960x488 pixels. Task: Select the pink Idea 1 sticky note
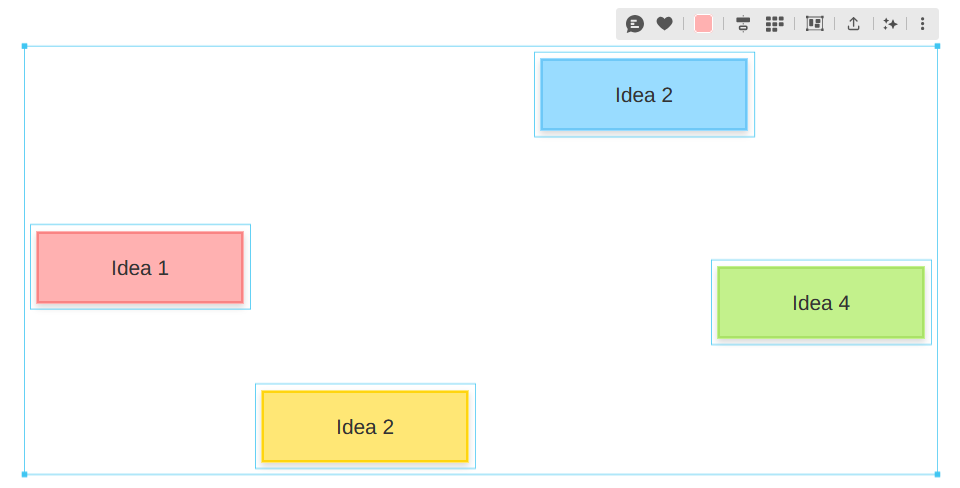[140, 267]
